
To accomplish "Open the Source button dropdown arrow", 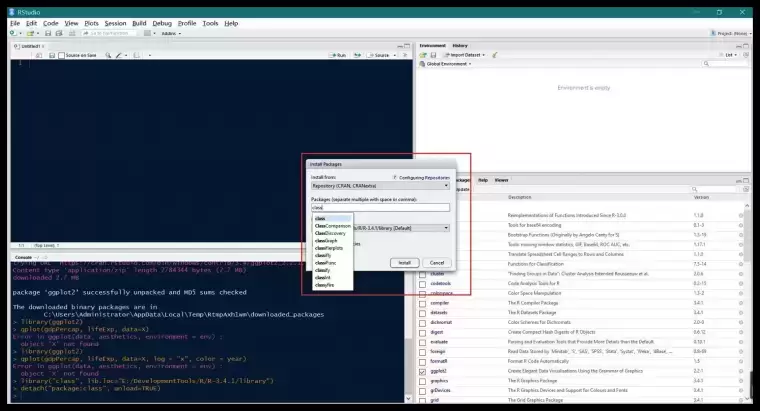I will pos(395,55).
